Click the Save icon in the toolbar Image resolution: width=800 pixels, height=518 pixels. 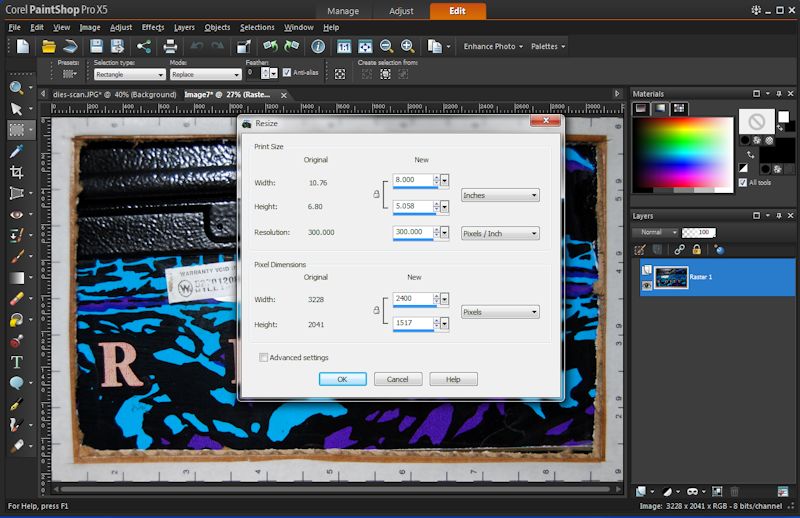(x=97, y=46)
